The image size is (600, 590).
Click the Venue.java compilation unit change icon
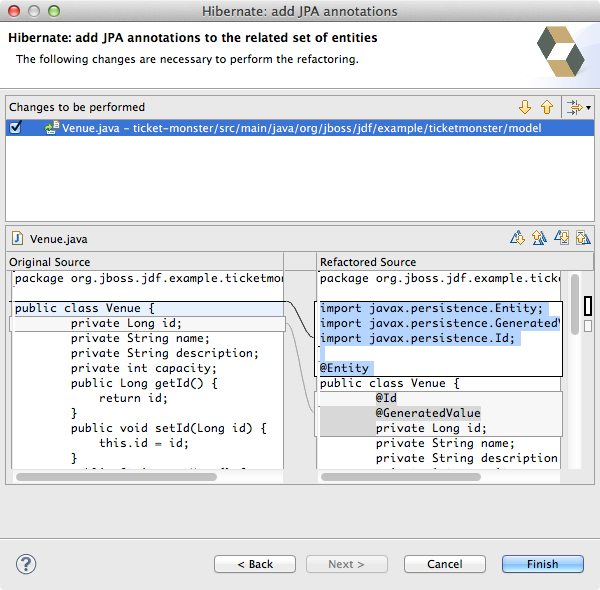pos(52,128)
